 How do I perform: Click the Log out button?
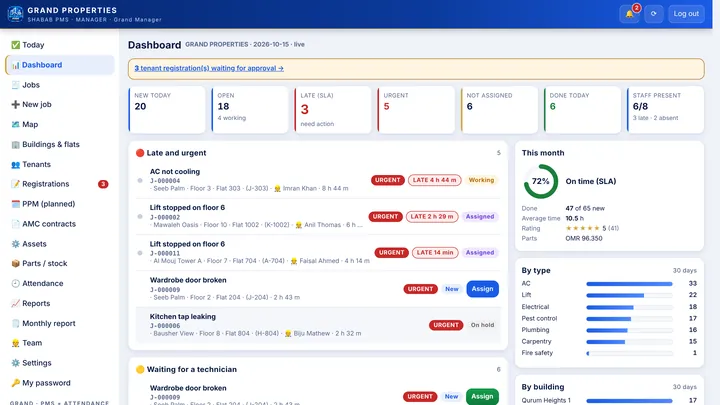(x=686, y=14)
